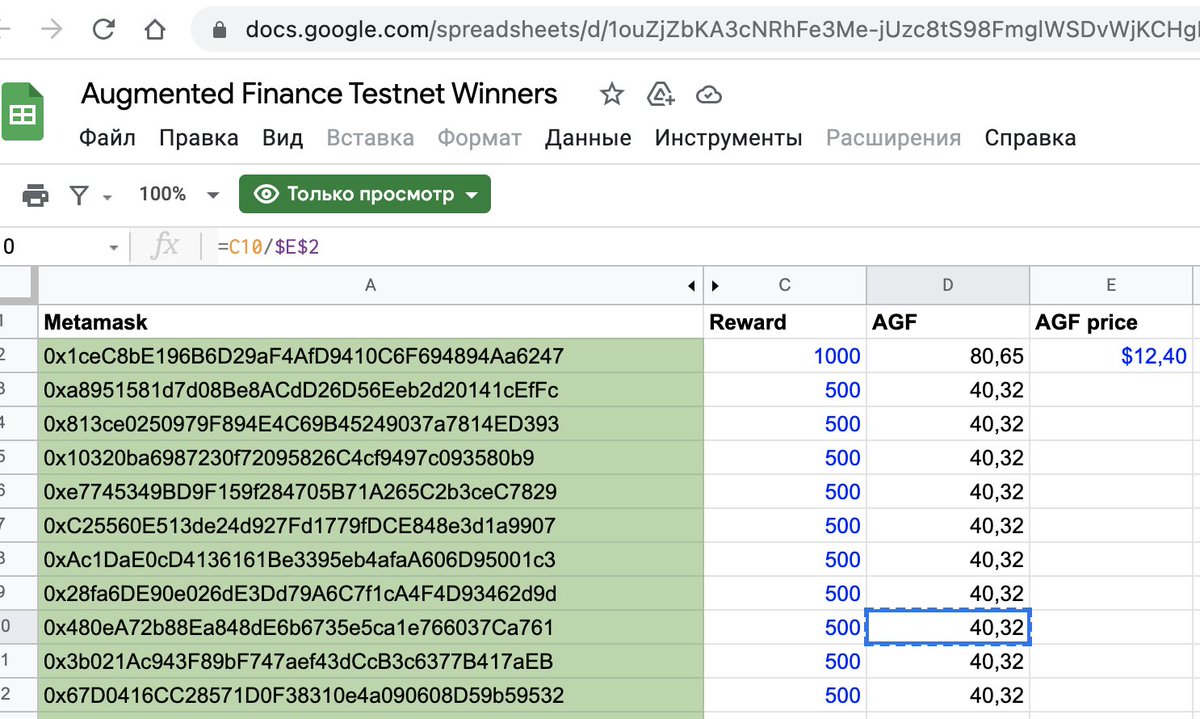Click the print icon
The height and width of the screenshot is (719, 1200).
coord(35,195)
